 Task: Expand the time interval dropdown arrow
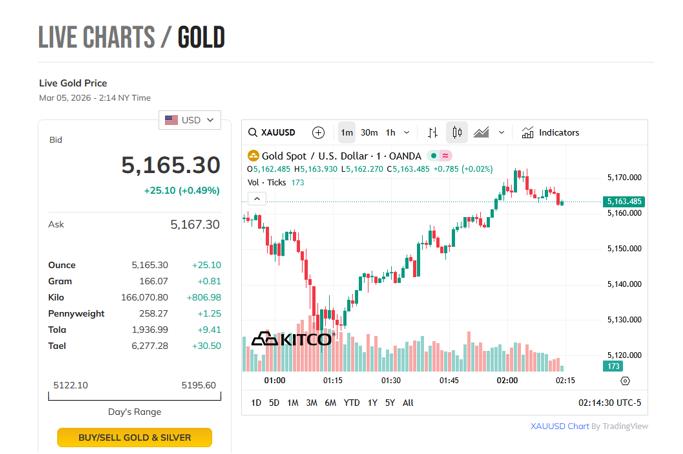(407, 133)
